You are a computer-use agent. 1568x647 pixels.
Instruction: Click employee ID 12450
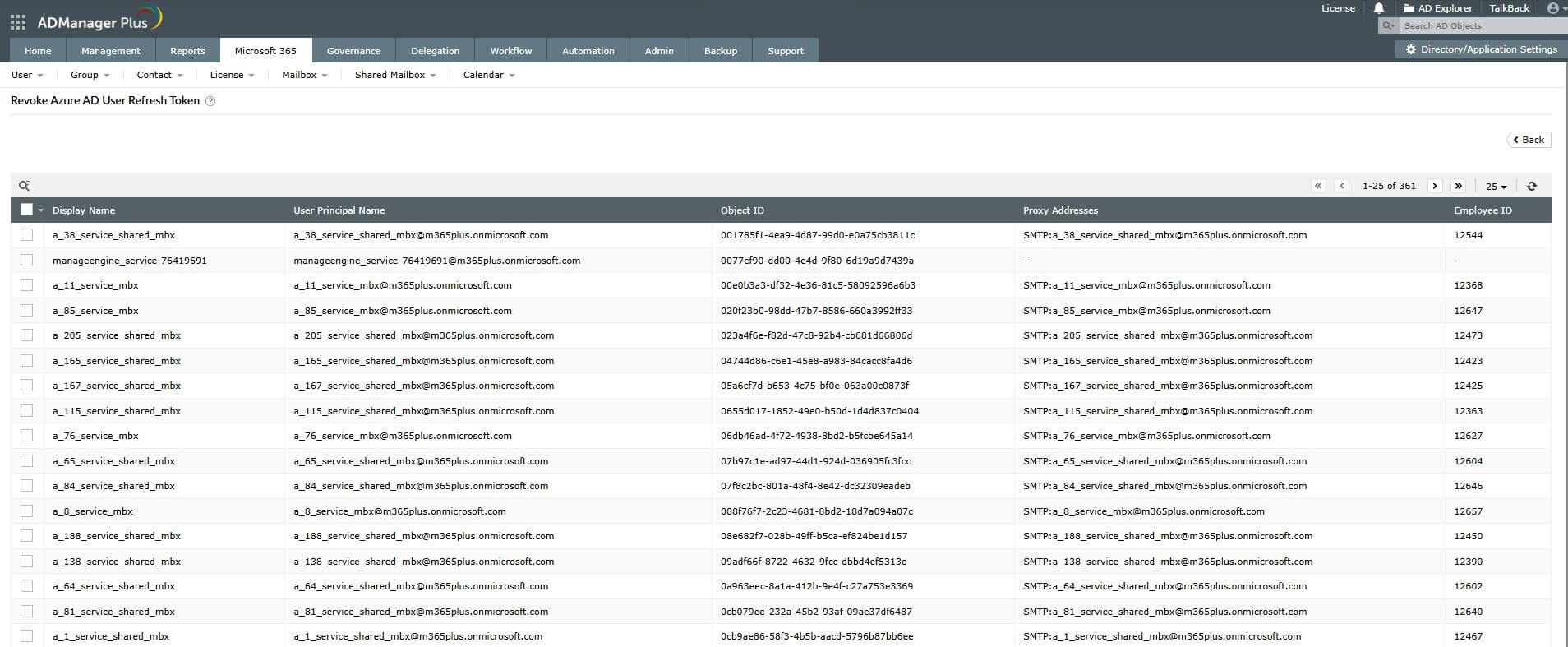(x=1469, y=536)
